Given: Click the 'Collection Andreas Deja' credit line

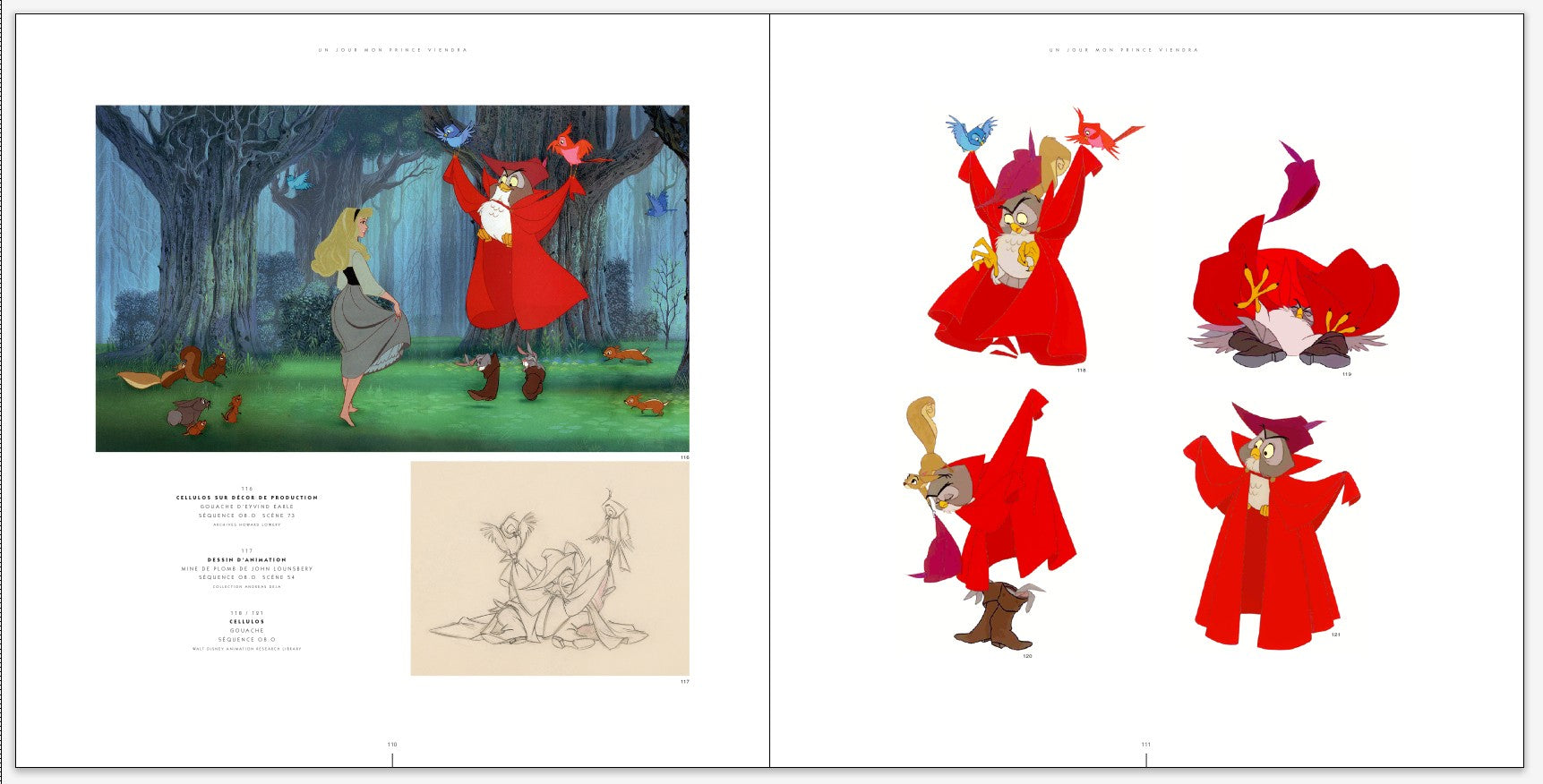Looking at the screenshot, I should coord(247,587).
